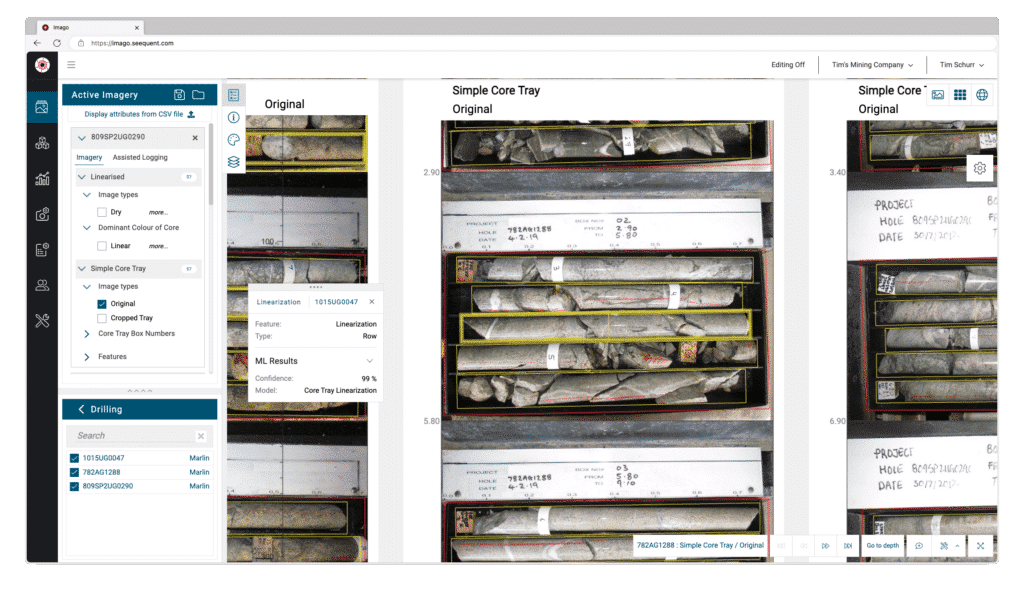This screenshot has width=1024, height=597.
Task: Open the info panel icon beside the image
Action: [234, 117]
